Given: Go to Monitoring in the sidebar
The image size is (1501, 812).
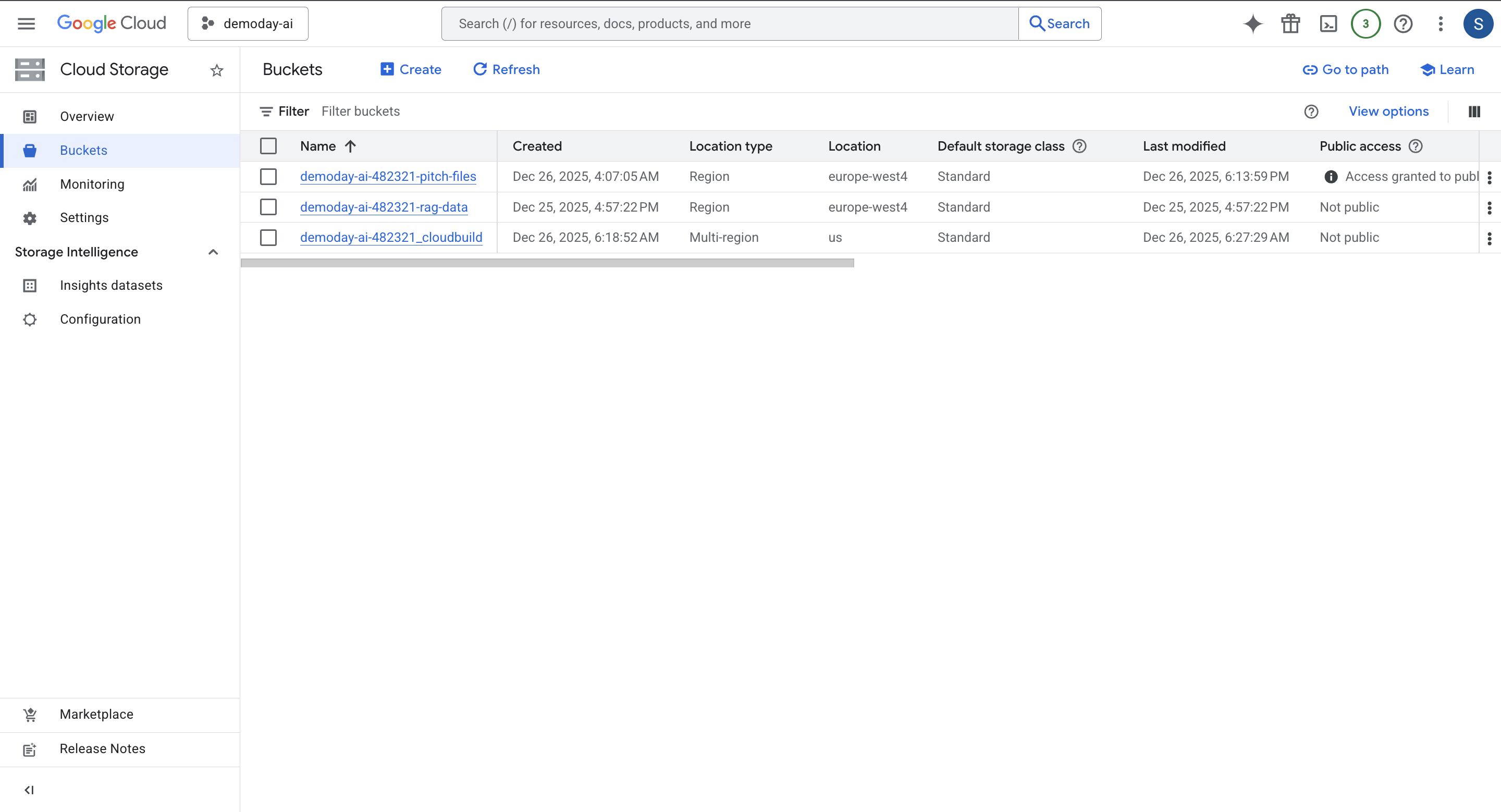Looking at the screenshot, I should pos(92,184).
